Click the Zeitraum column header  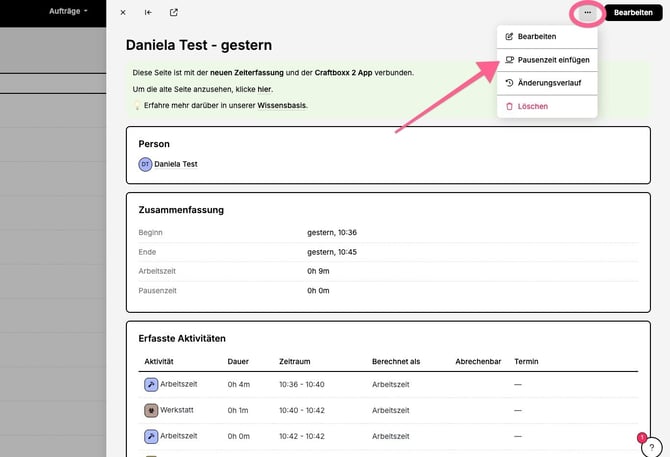(x=297, y=361)
